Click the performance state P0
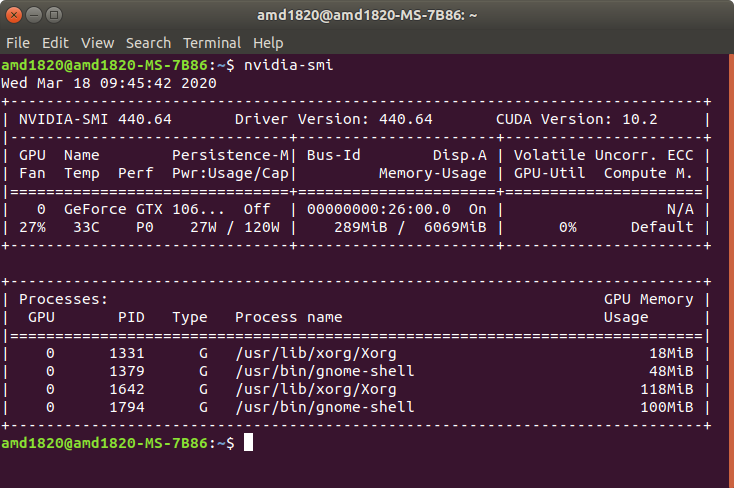Image resolution: width=734 pixels, height=488 pixels. click(x=145, y=227)
